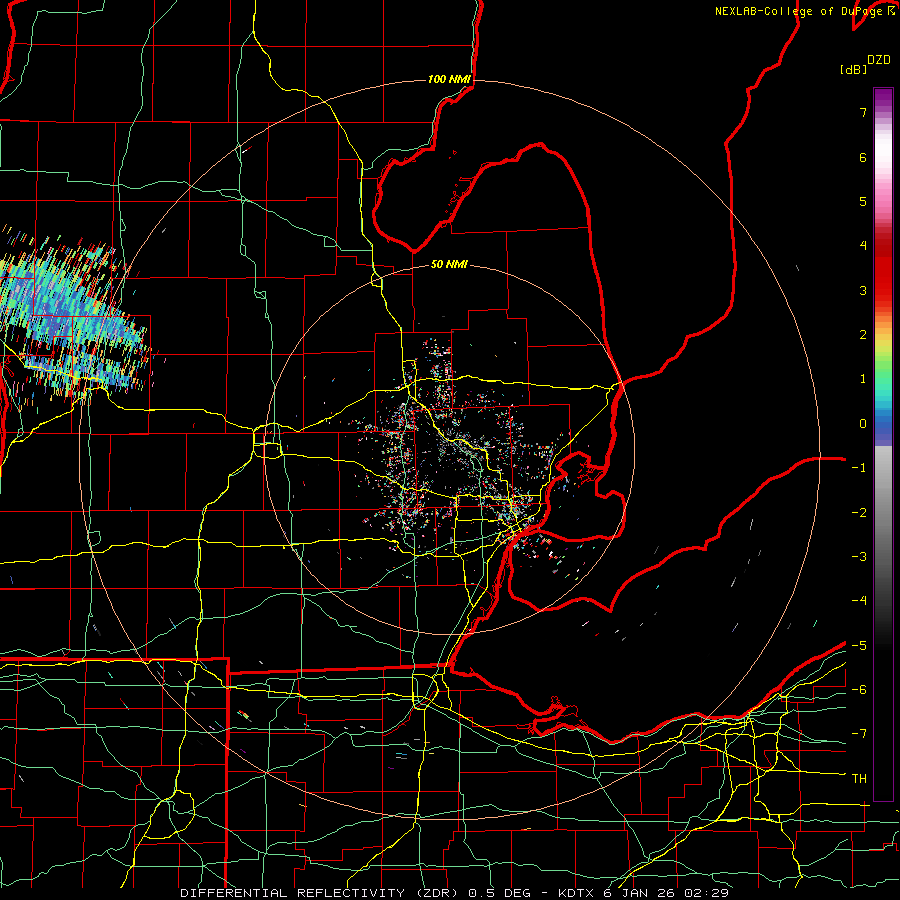The width and height of the screenshot is (900, 900).
Task: Click the 1 dB scale value
Action: [863, 379]
